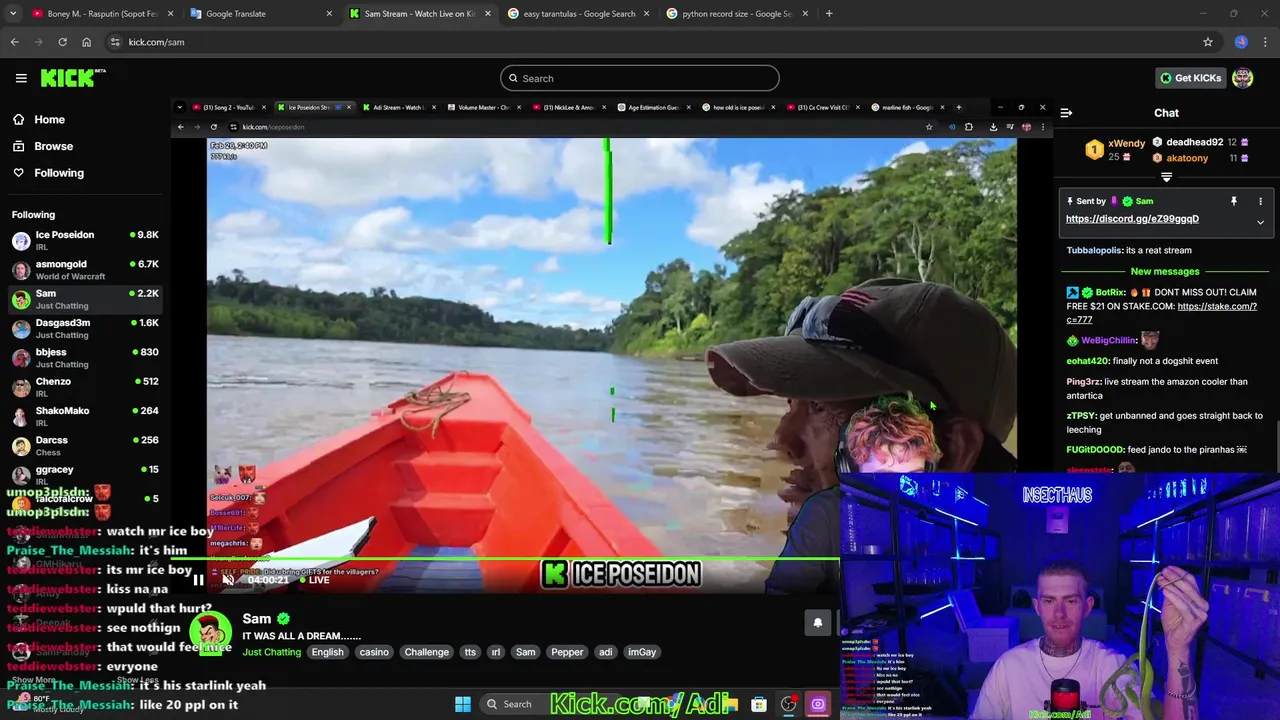Open Sam's channel avatar below the player
1280x720 pixels.
[x=209, y=634]
